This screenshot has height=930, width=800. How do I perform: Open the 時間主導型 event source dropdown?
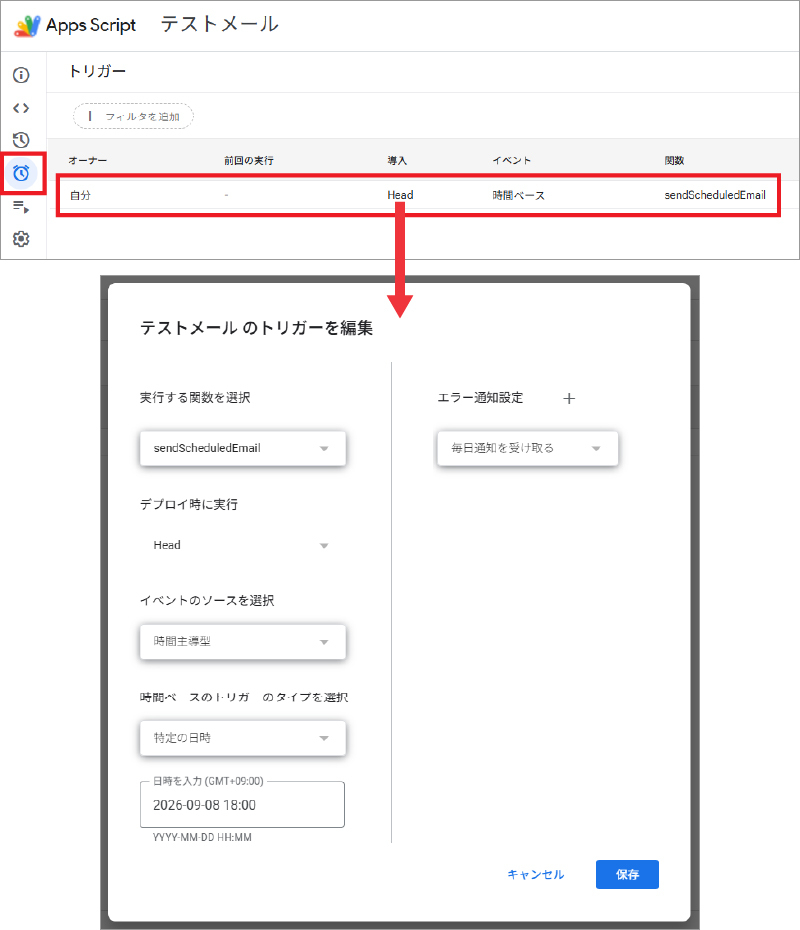pos(243,642)
